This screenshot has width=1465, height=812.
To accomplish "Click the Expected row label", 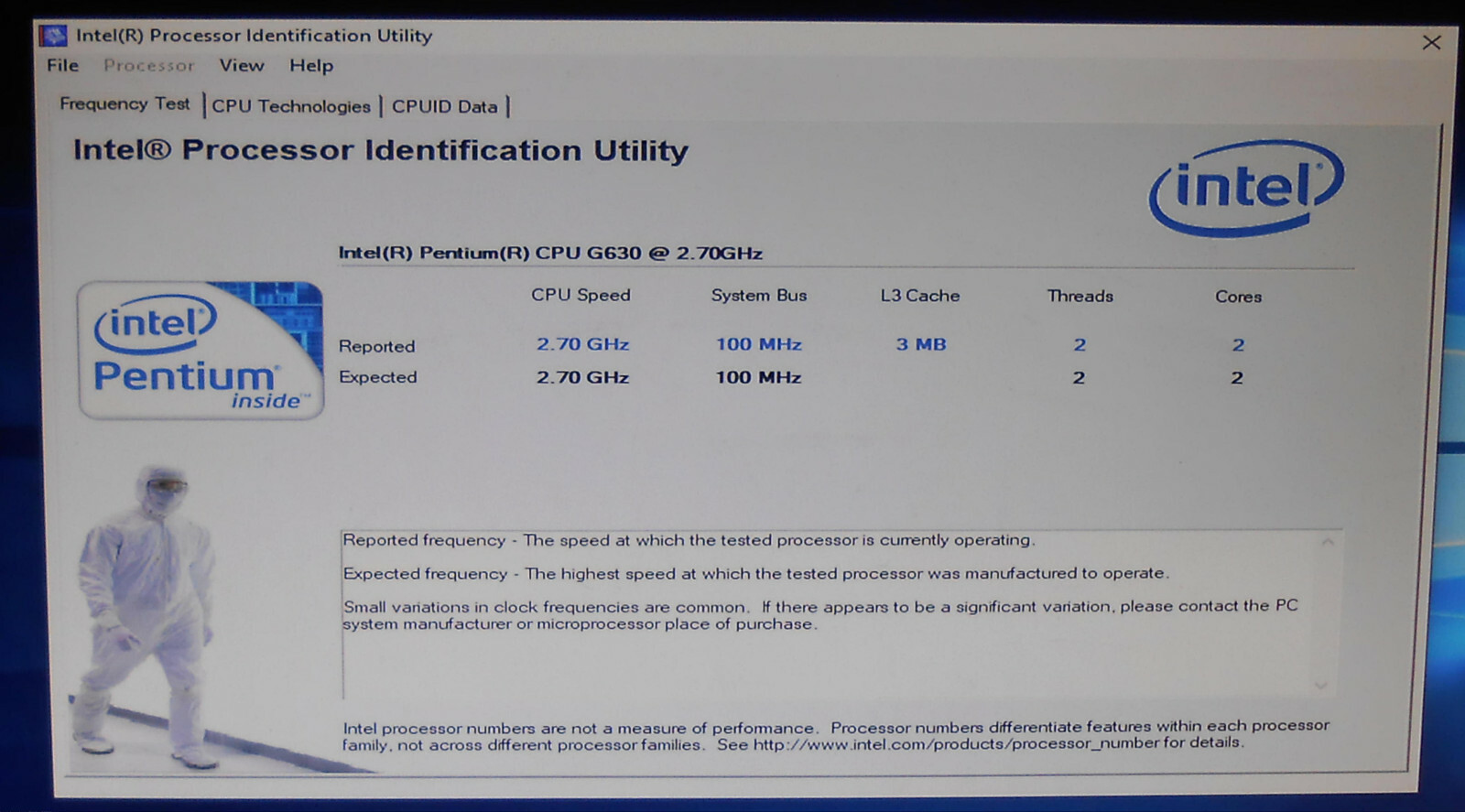I will coord(378,377).
